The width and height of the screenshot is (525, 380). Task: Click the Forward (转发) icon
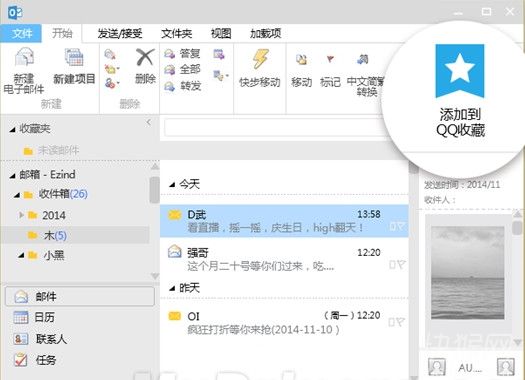pos(170,86)
